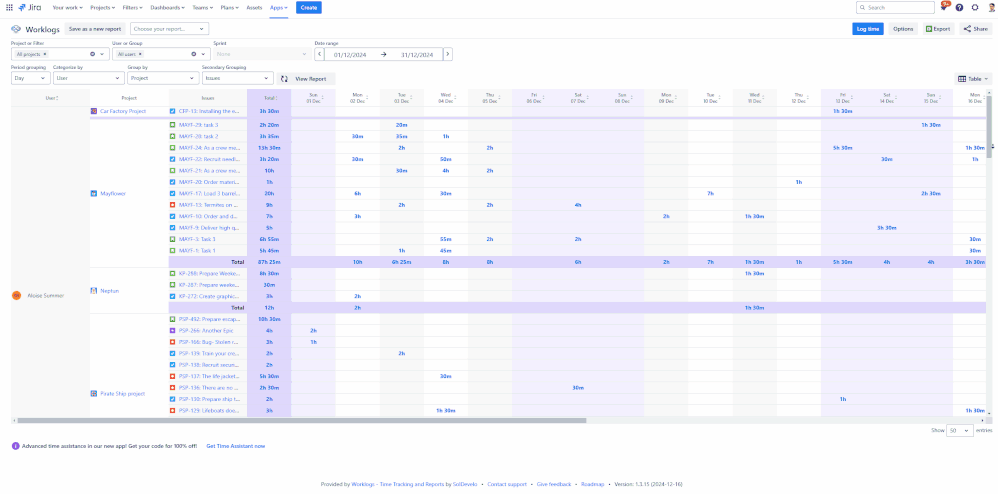Viewport: 998px width, 494px height.
Task: Click the Car Factory Project icon
Action: (94, 111)
